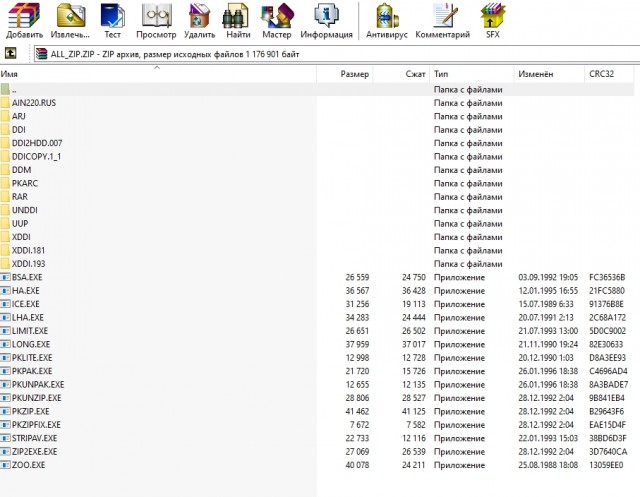Select the ARJ folder icon
Viewport: 640px width, 497px height.
pos(5,116)
